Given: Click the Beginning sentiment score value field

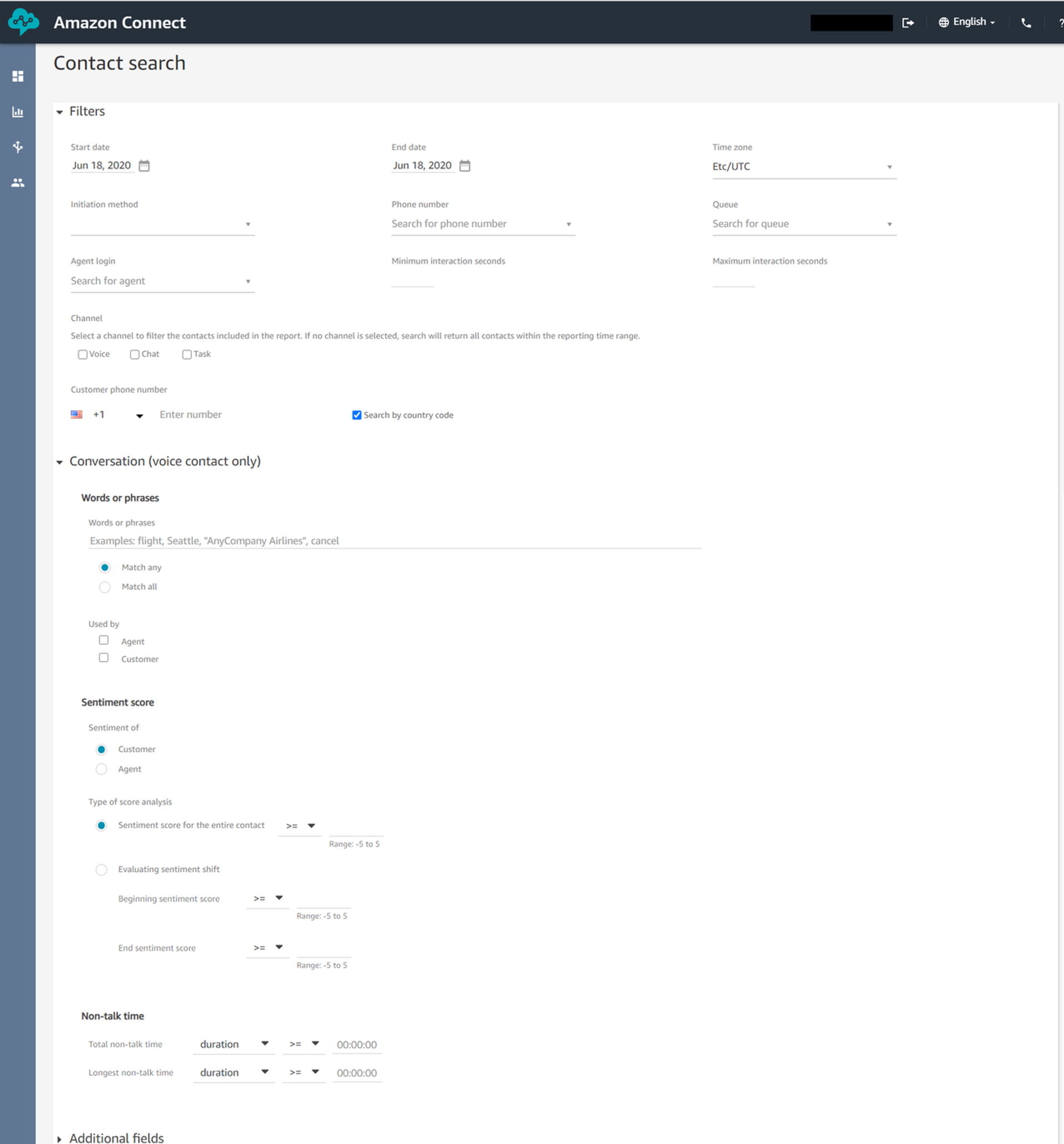Looking at the screenshot, I should tap(324, 899).
